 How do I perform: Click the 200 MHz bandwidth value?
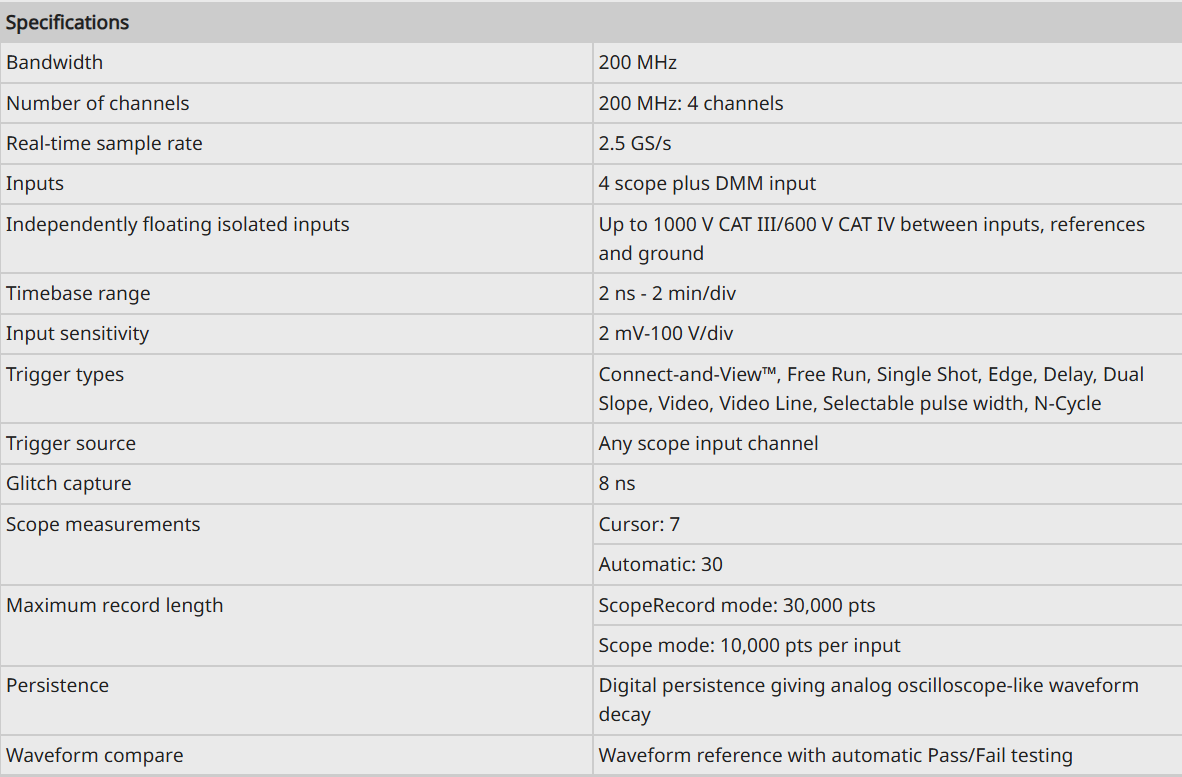[x=638, y=63]
